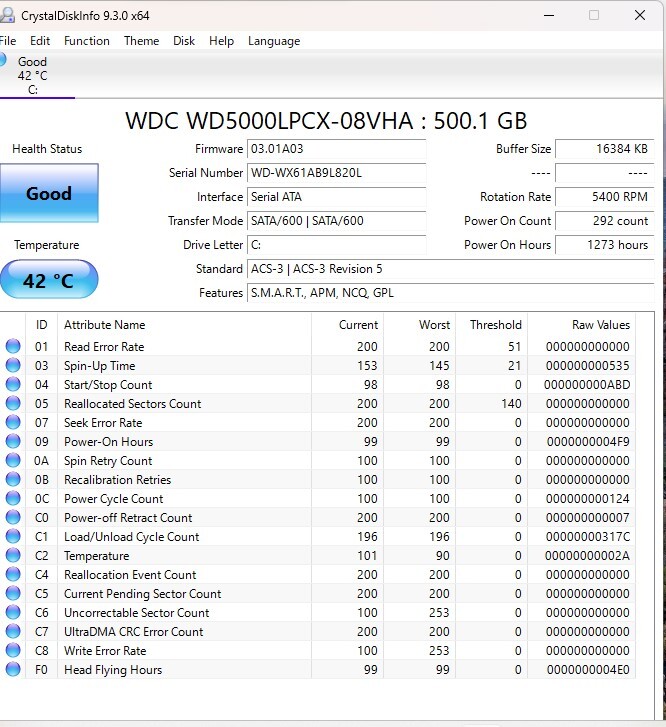
Task: Close the CrystalDiskInfo window
Action: pyautogui.click(x=640, y=15)
